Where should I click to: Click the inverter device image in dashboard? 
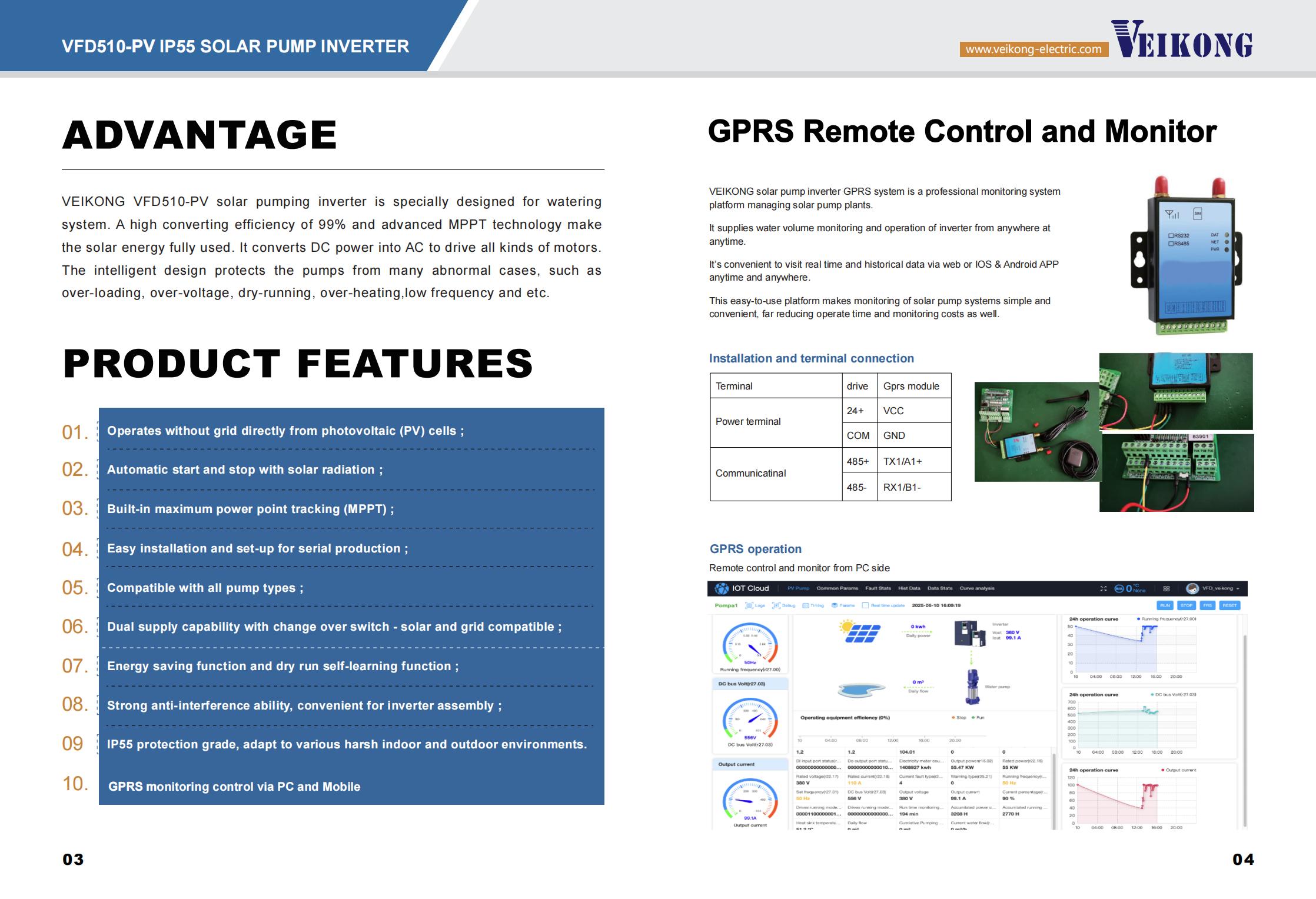pyautogui.click(x=970, y=634)
